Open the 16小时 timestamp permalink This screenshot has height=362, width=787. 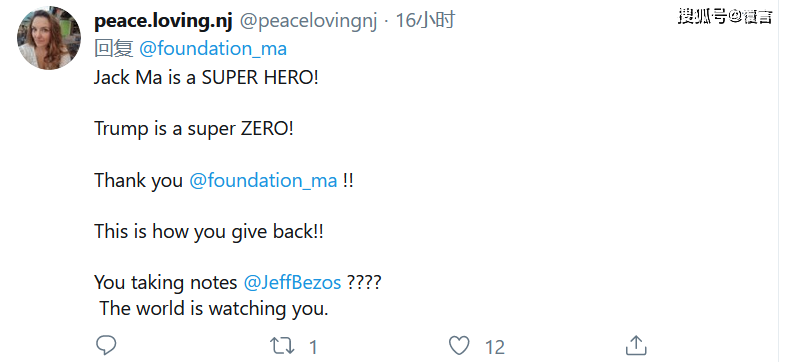[425, 21]
